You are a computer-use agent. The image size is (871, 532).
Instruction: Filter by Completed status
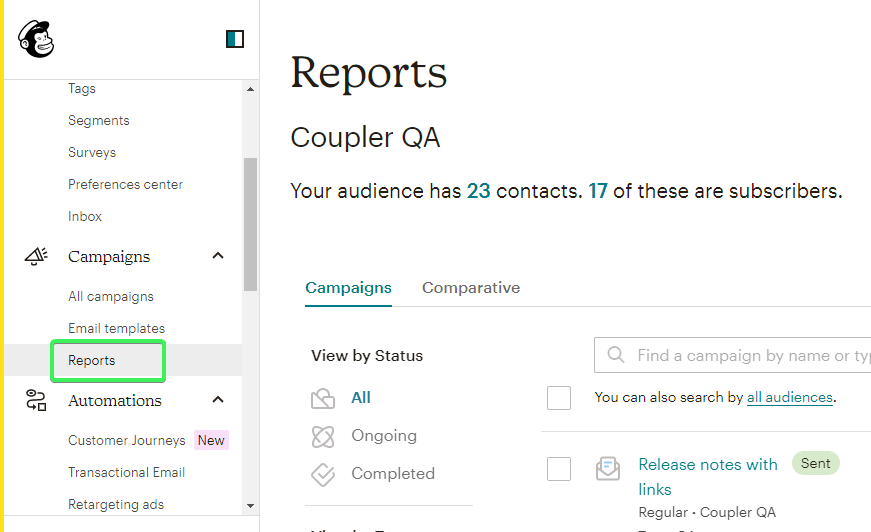tap(393, 474)
